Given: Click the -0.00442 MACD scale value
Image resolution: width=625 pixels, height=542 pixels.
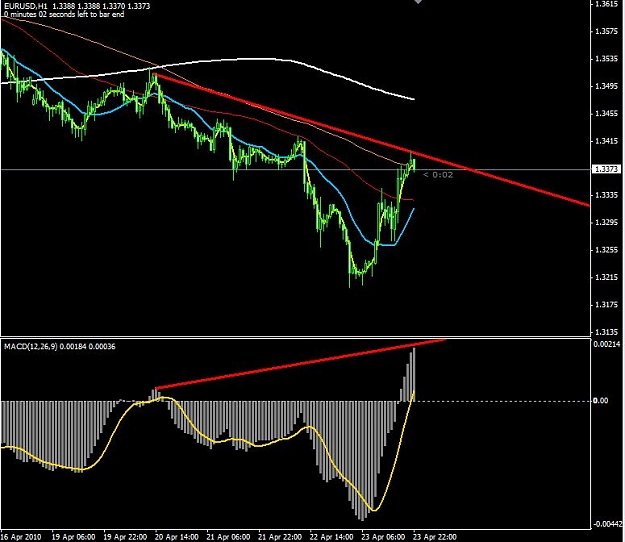Looking at the screenshot, I should click(607, 524).
